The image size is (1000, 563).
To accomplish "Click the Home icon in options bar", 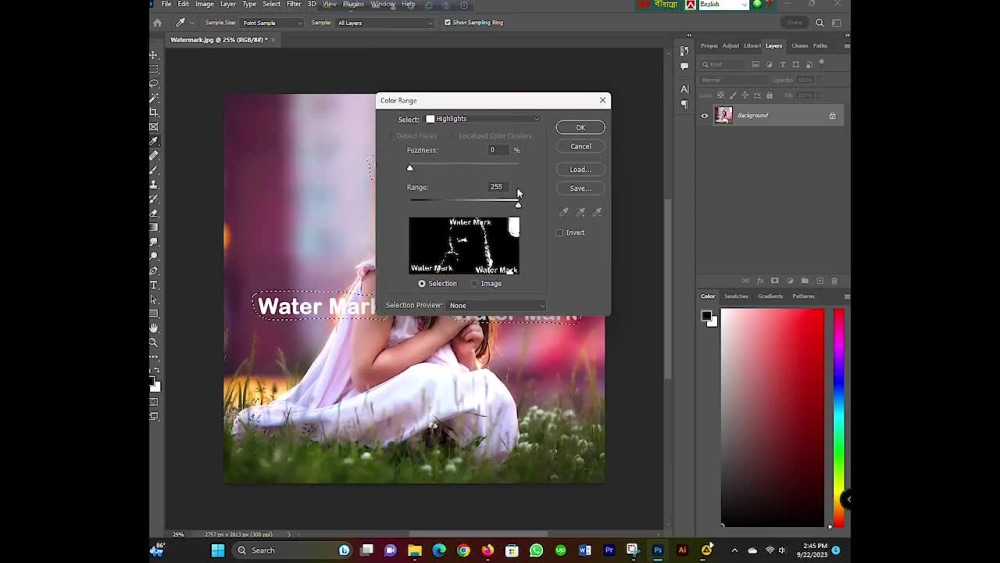I will 158,22.
